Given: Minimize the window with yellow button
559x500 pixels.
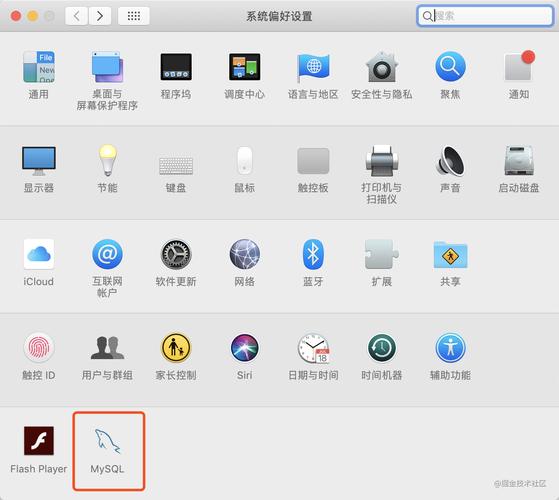Looking at the screenshot, I should coord(33,16).
